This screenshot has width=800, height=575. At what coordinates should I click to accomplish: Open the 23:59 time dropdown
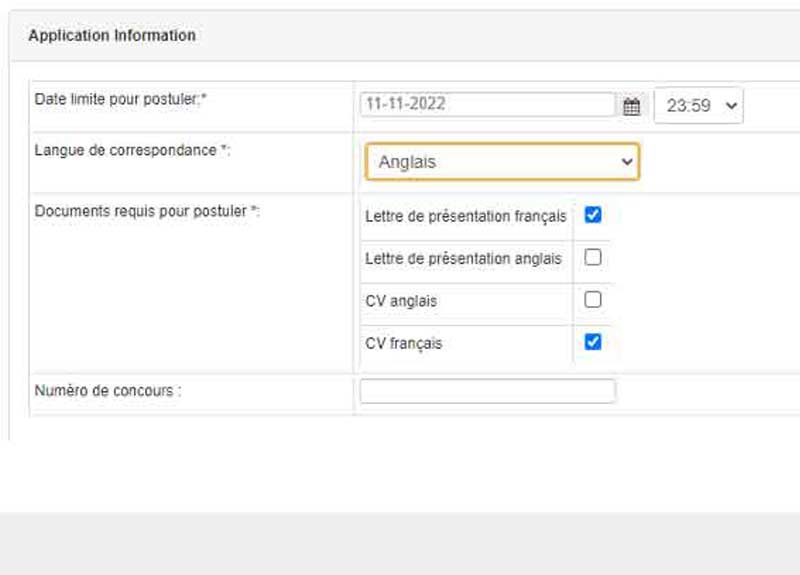click(698, 106)
